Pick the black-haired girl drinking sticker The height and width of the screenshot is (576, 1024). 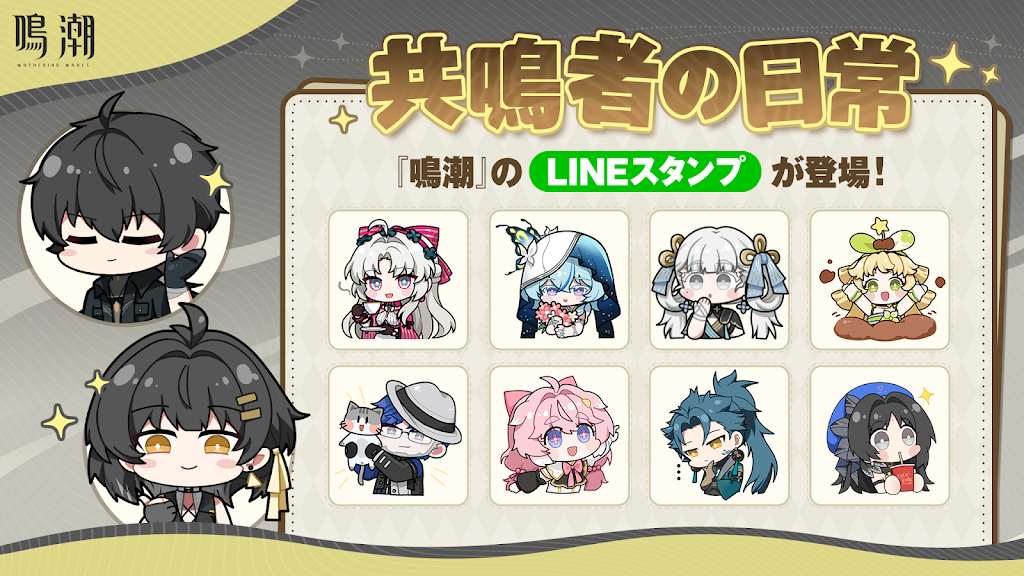pos(880,436)
